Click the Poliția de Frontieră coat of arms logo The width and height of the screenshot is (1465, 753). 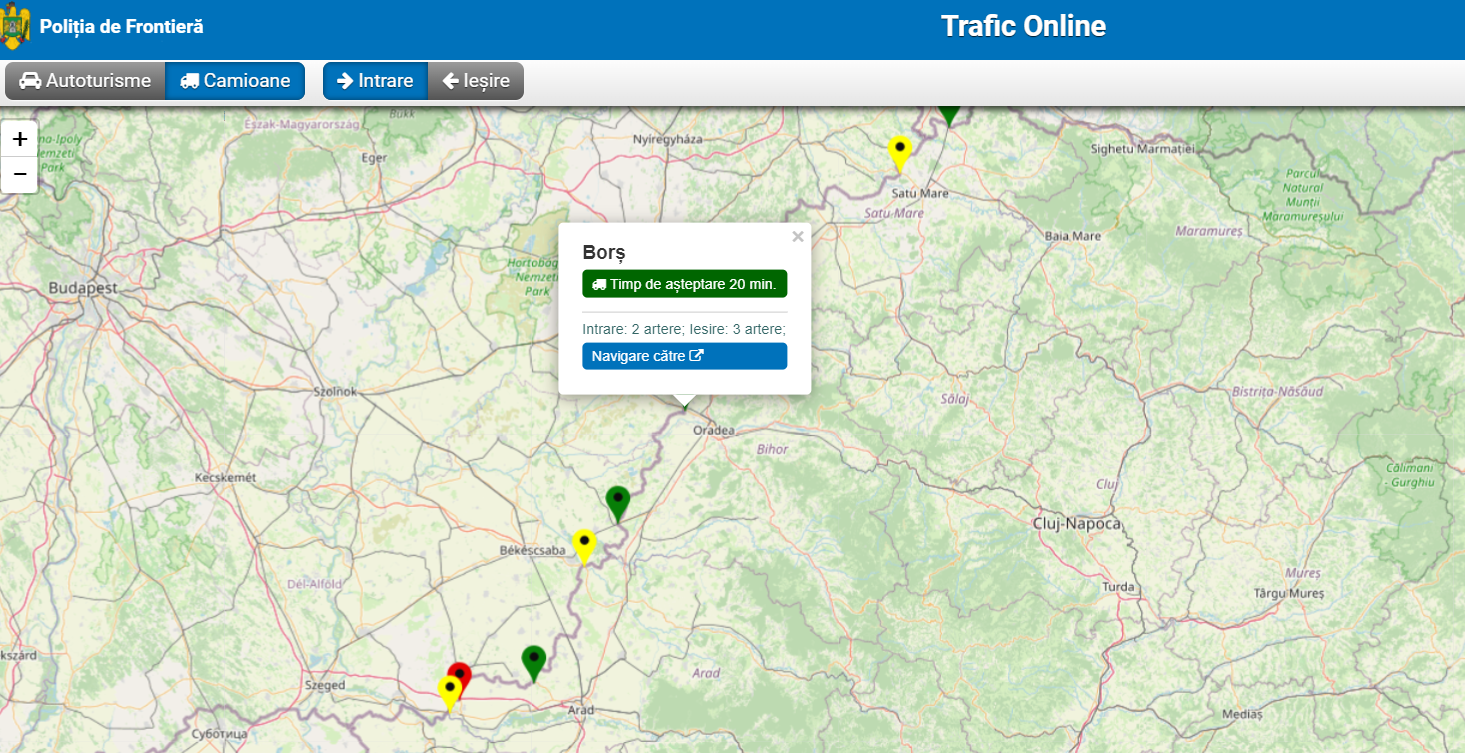15,27
